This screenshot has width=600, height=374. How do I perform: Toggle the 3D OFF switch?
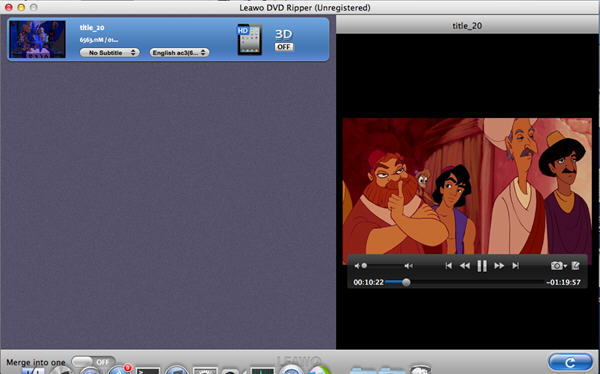284,47
